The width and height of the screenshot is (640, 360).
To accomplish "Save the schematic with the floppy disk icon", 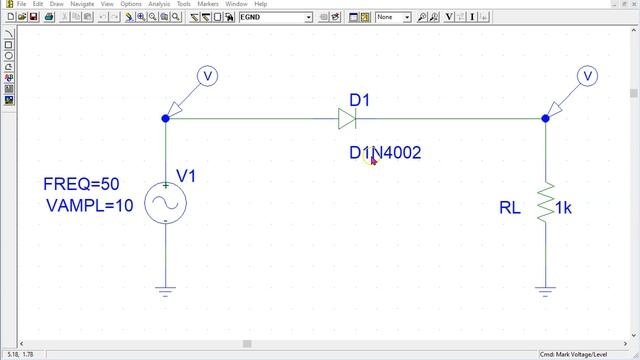I will (33, 17).
